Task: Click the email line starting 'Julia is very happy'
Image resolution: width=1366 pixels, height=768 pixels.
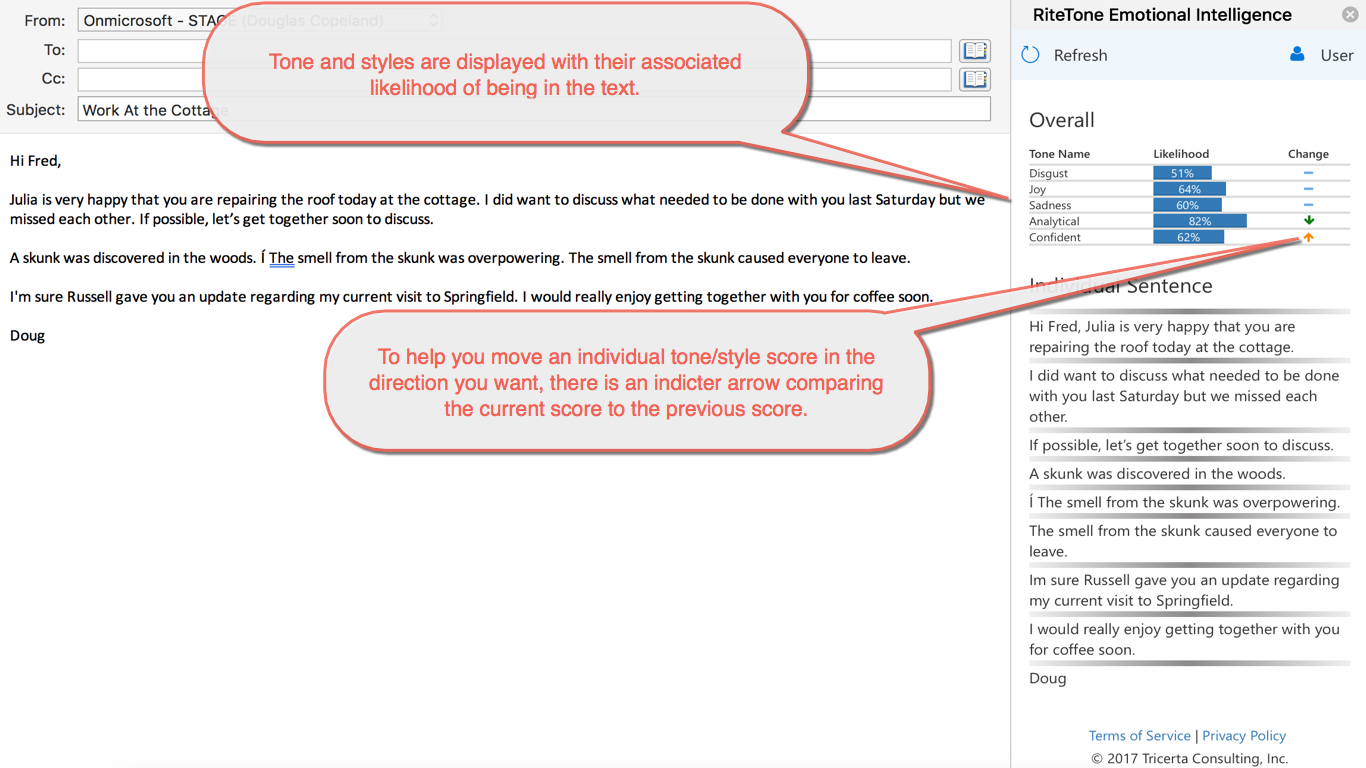Action: click(497, 200)
